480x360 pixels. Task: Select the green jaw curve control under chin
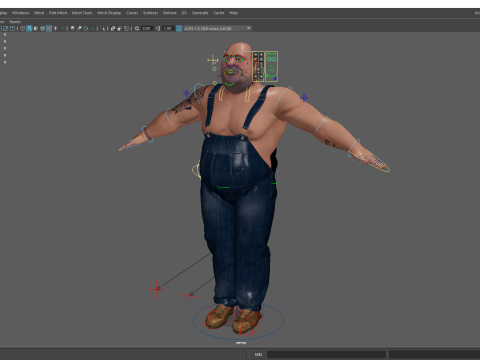(x=229, y=84)
